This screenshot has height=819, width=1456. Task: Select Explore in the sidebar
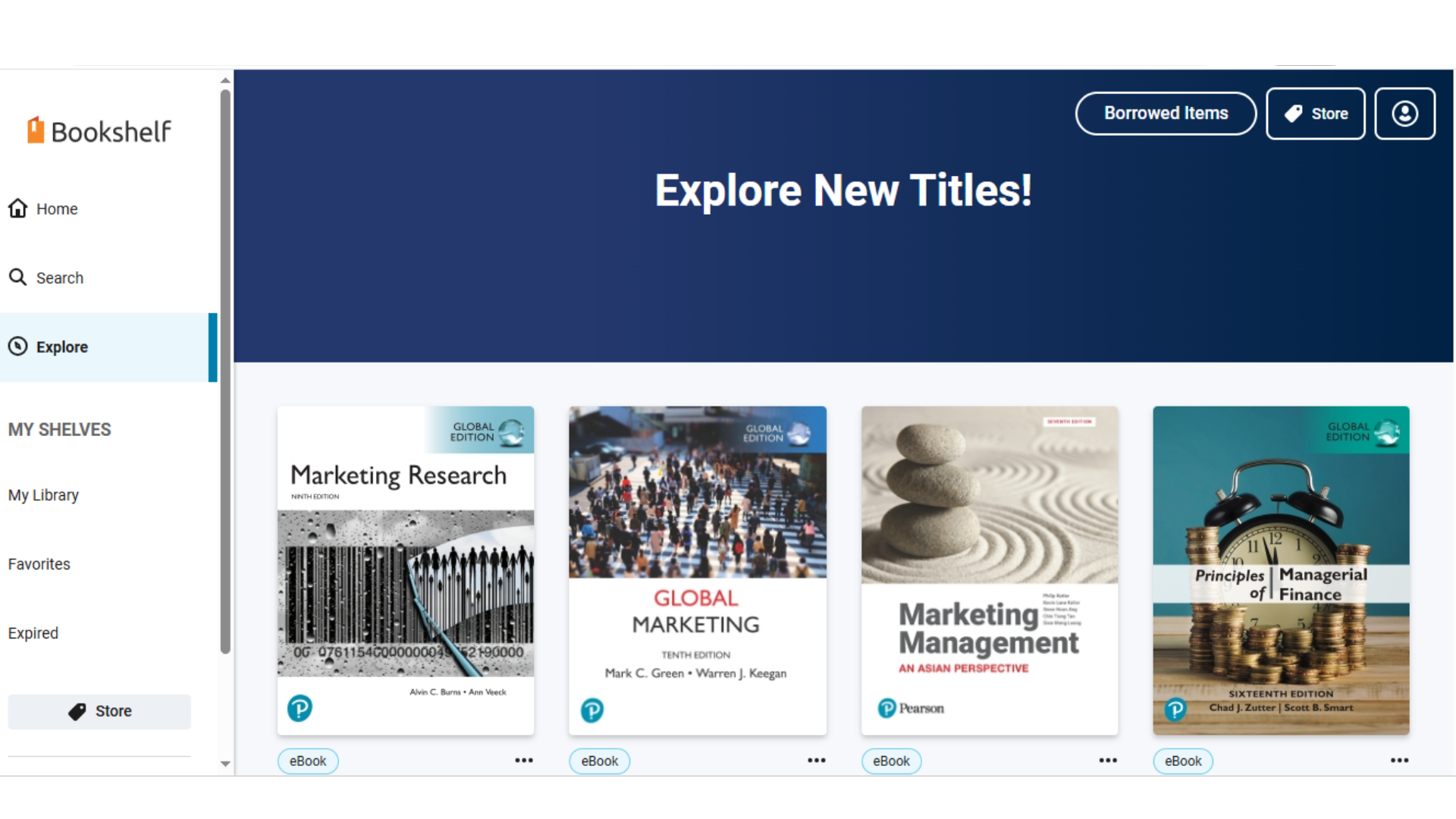[x=108, y=347]
